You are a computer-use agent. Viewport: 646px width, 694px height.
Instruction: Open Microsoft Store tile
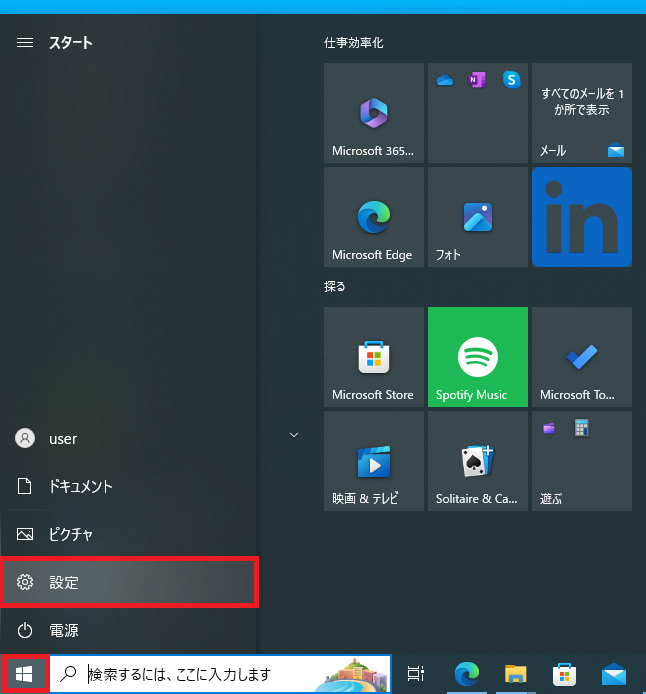point(373,357)
